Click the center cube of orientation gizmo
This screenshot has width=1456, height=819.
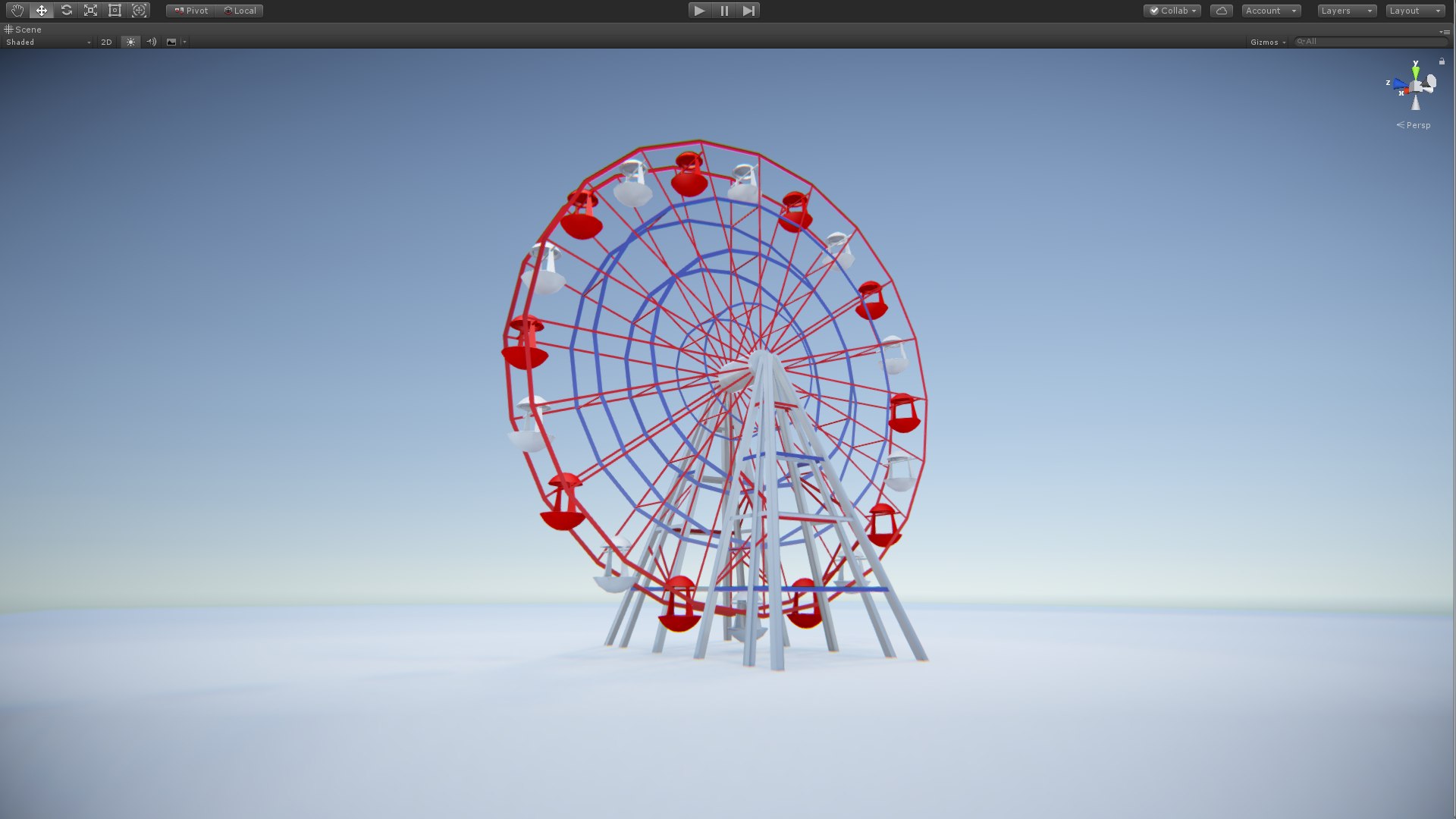point(1416,86)
